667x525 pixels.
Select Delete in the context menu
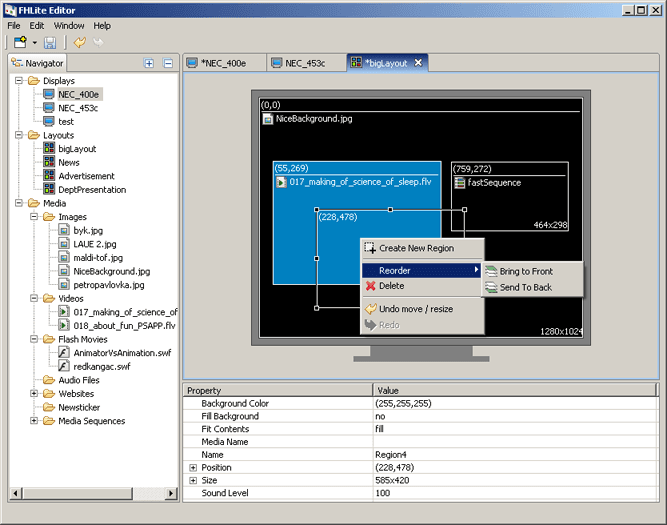(391, 286)
